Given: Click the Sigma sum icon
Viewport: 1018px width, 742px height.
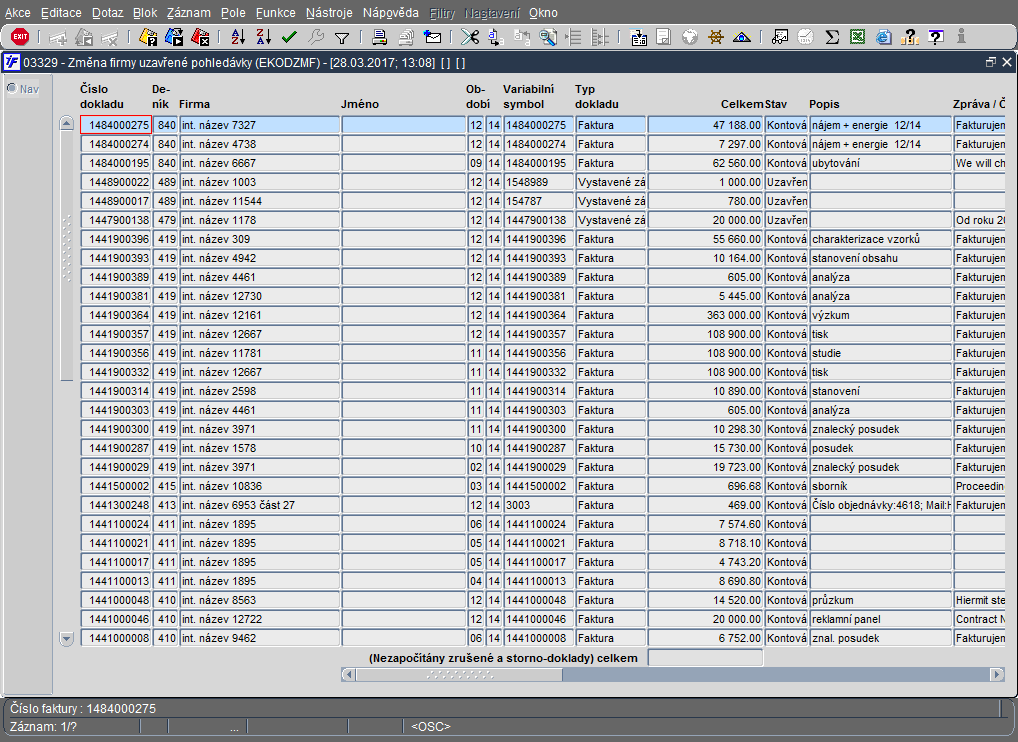Looking at the screenshot, I should (831, 37).
